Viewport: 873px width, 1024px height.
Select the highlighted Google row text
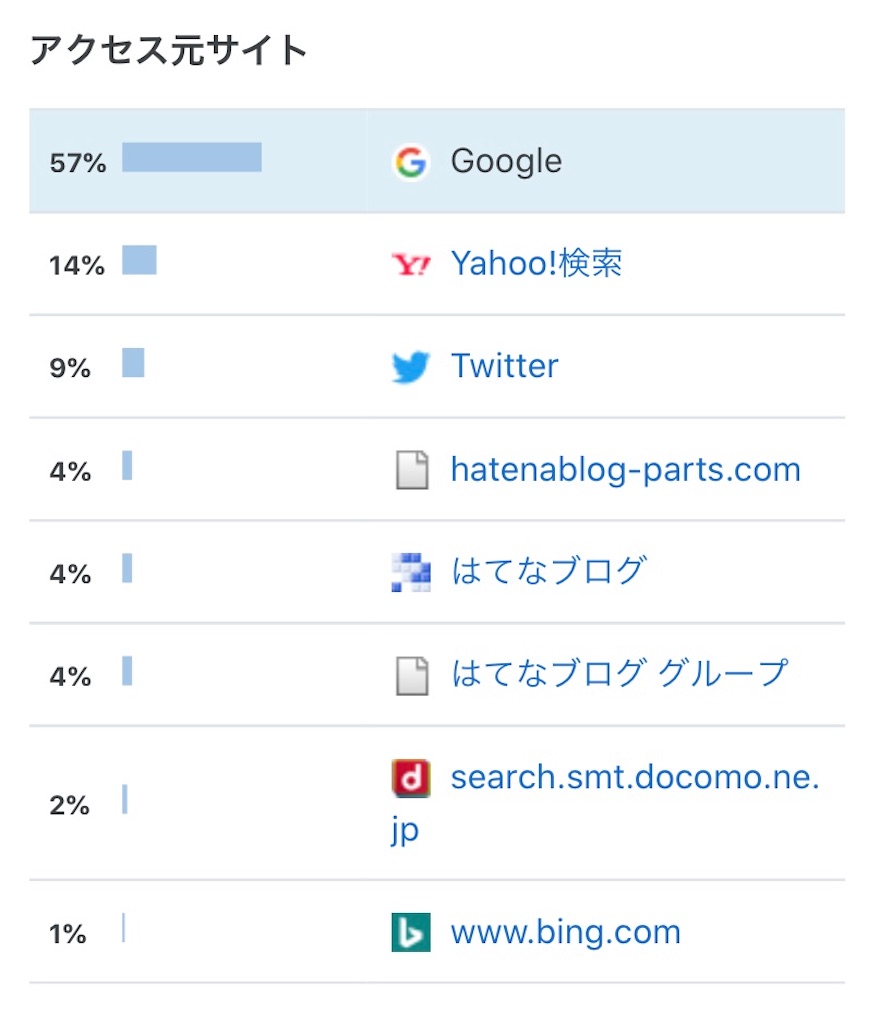(506, 161)
